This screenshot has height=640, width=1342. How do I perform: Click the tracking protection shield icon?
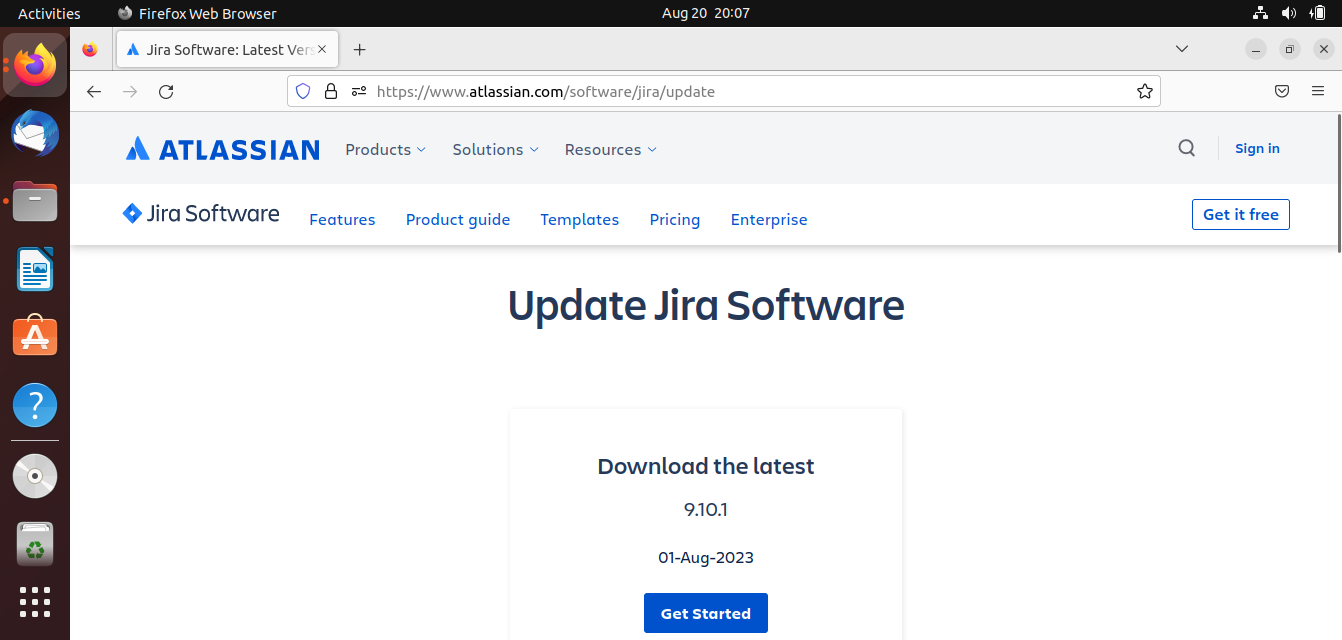[x=303, y=91]
